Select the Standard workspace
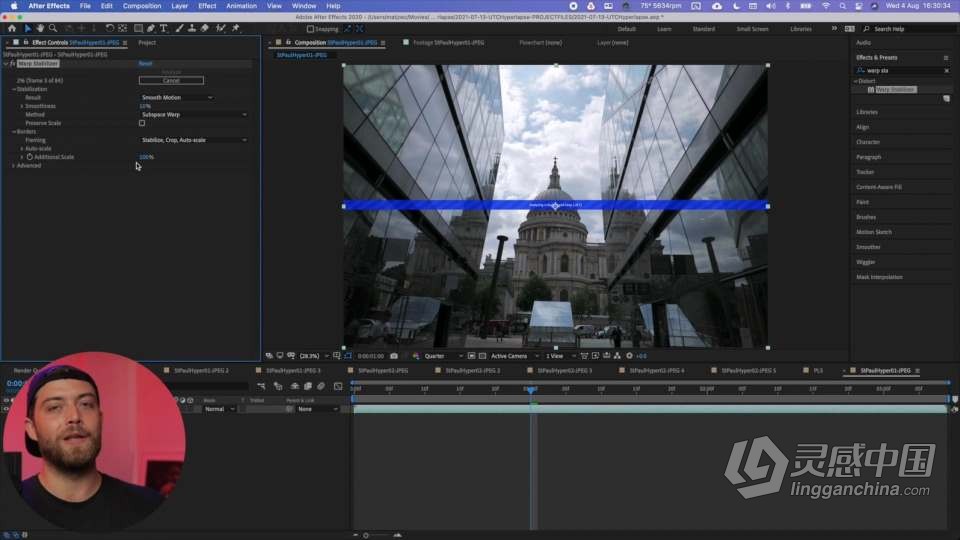The width and height of the screenshot is (960, 540). tap(703, 29)
